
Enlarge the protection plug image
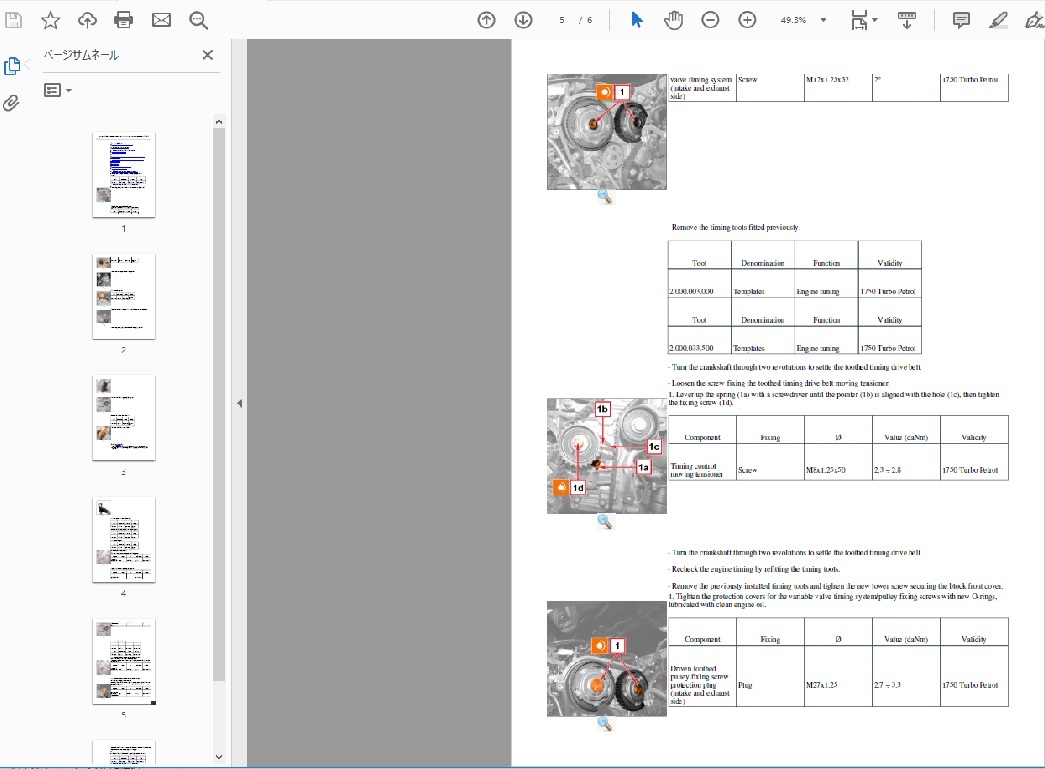(x=605, y=724)
